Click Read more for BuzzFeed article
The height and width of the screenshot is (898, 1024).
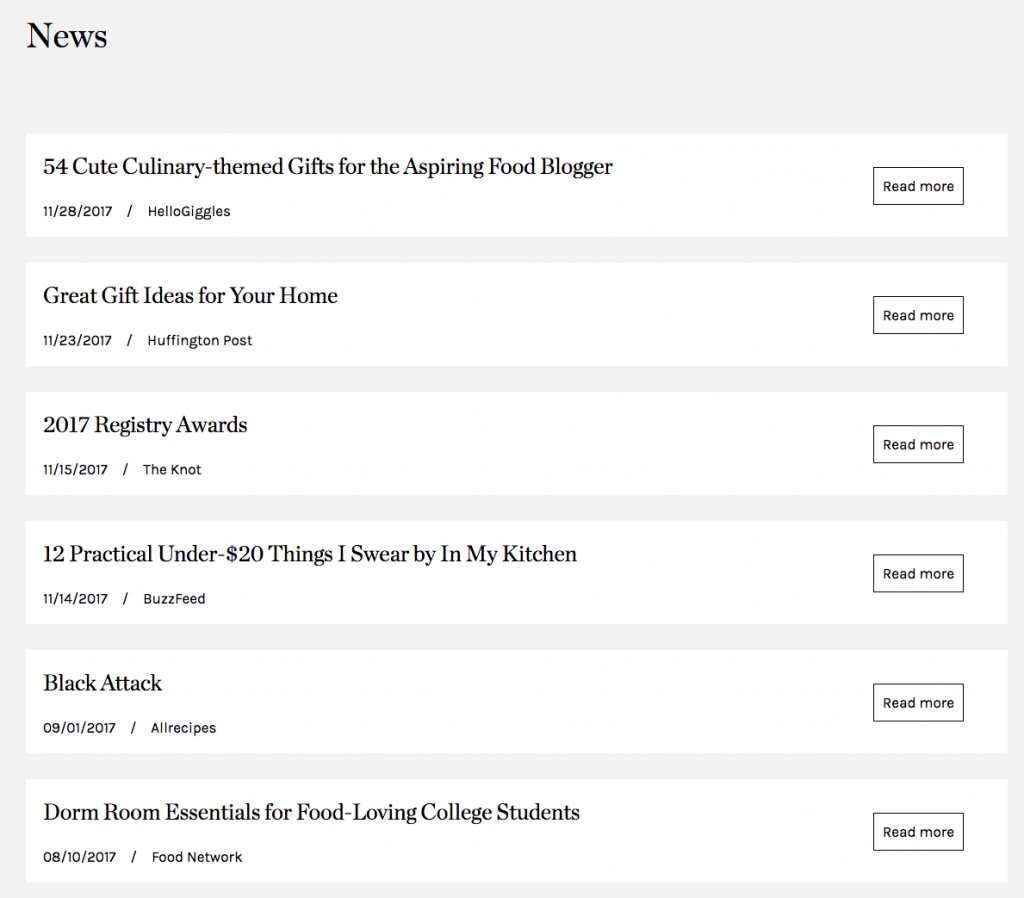918,574
